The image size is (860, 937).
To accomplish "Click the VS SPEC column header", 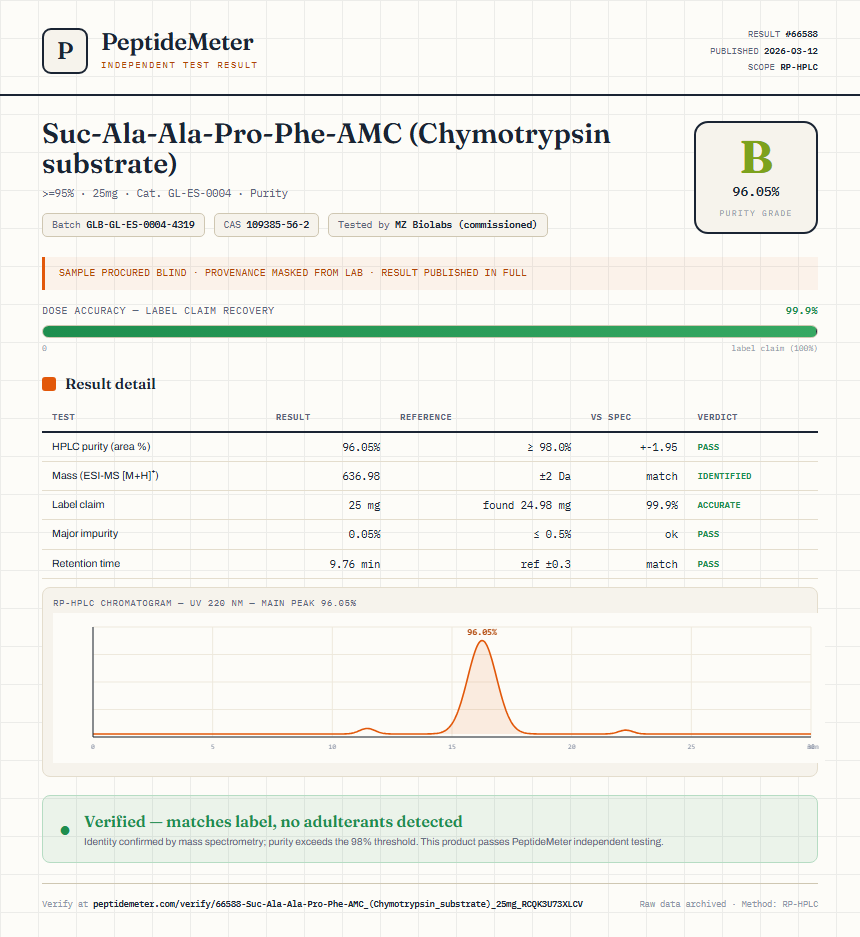I will (611, 417).
